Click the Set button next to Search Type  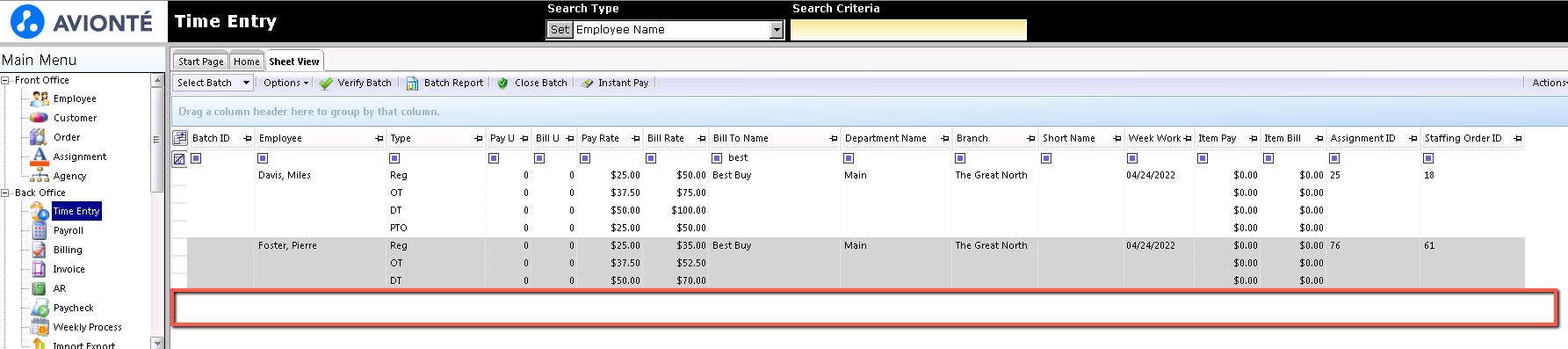click(560, 30)
